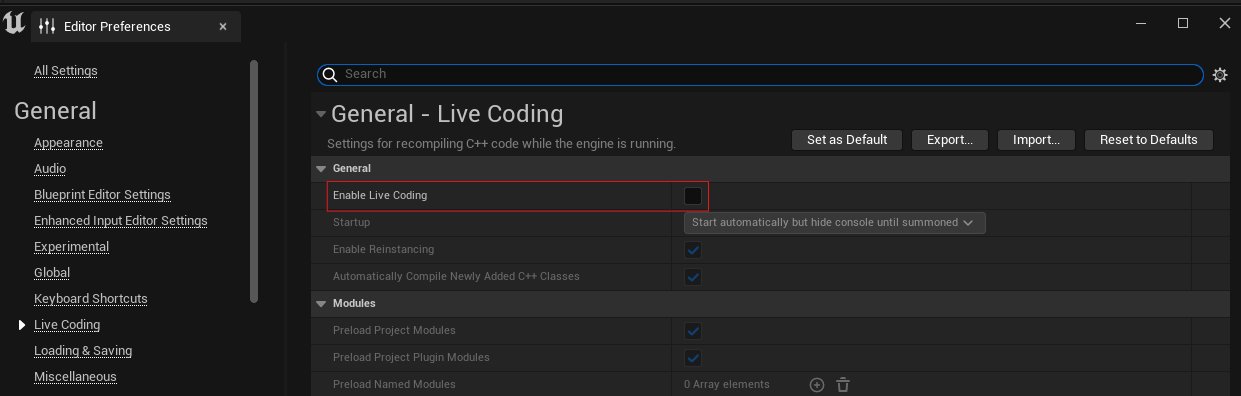Click the sidebar vertical scrollbar
The height and width of the screenshot is (396, 1241).
pyautogui.click(x=254, y=180)
